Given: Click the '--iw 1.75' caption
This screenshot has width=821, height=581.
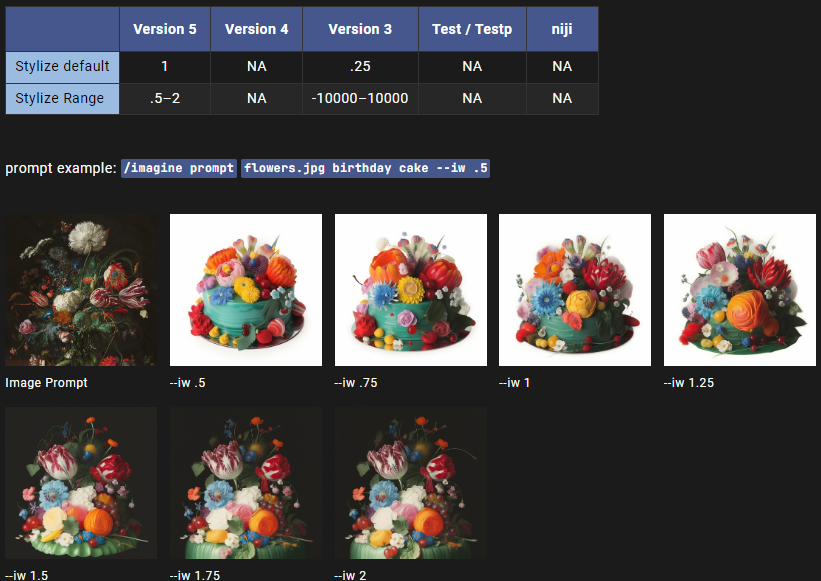Looking at the screenshot, I should tap(195, 575).
